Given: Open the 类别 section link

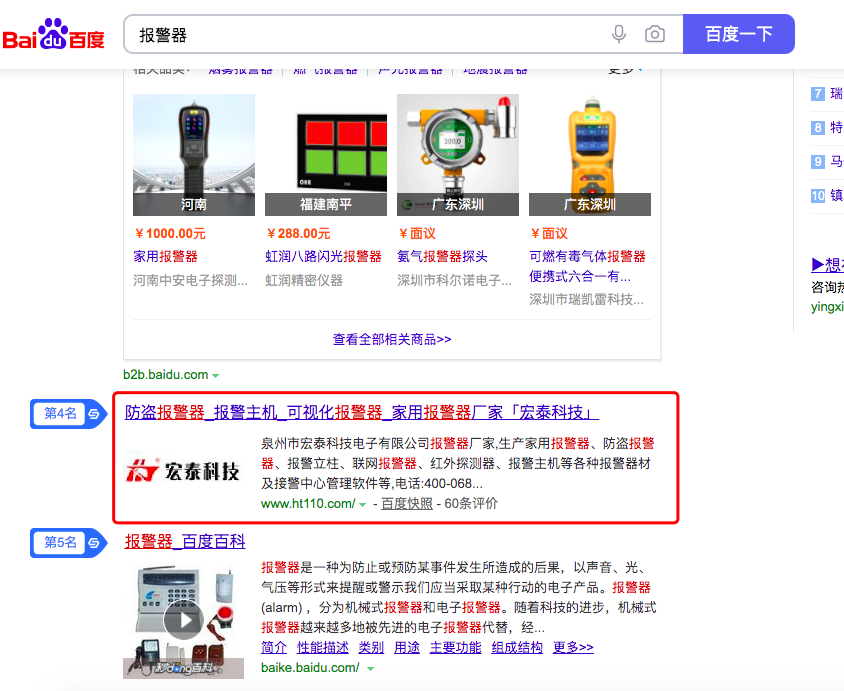Looking at the screenshot, I should 371,647.
